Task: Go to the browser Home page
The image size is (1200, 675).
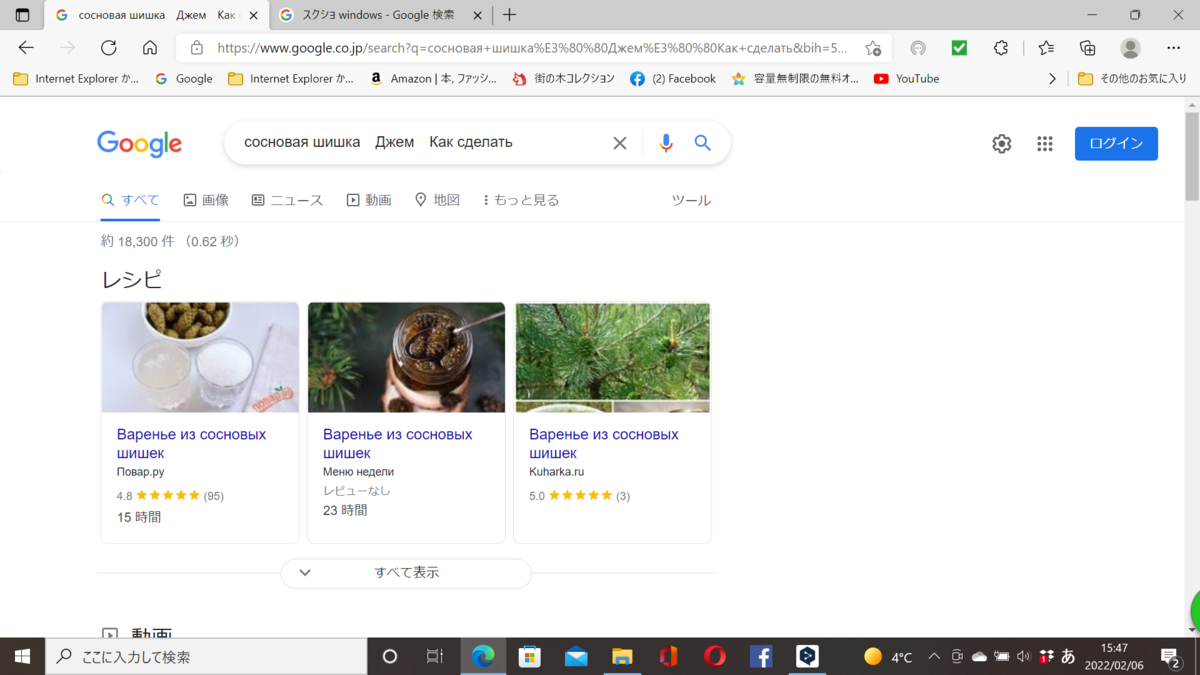Action: 150,48
